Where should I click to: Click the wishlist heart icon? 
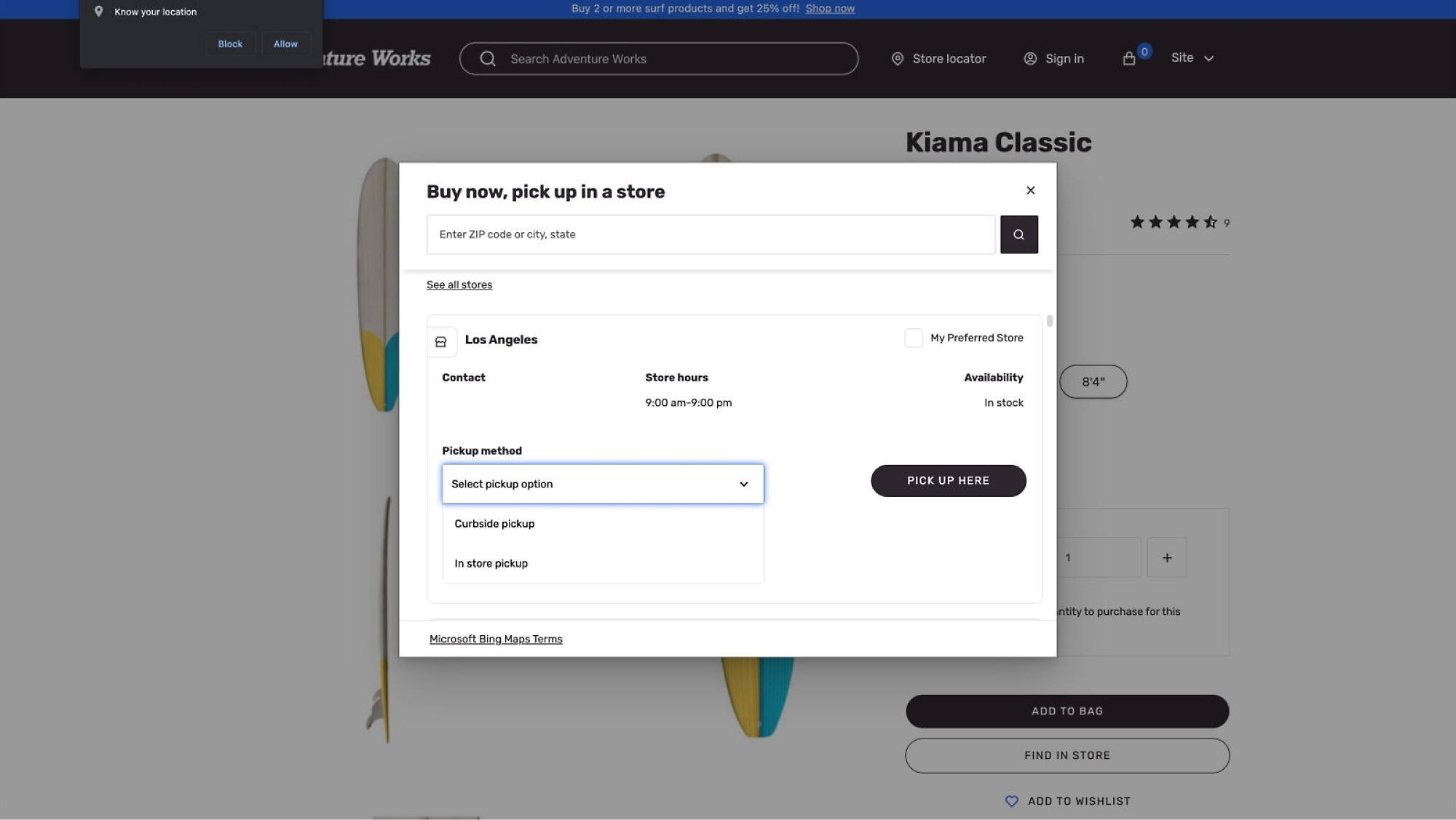[x=1011, y=801]
